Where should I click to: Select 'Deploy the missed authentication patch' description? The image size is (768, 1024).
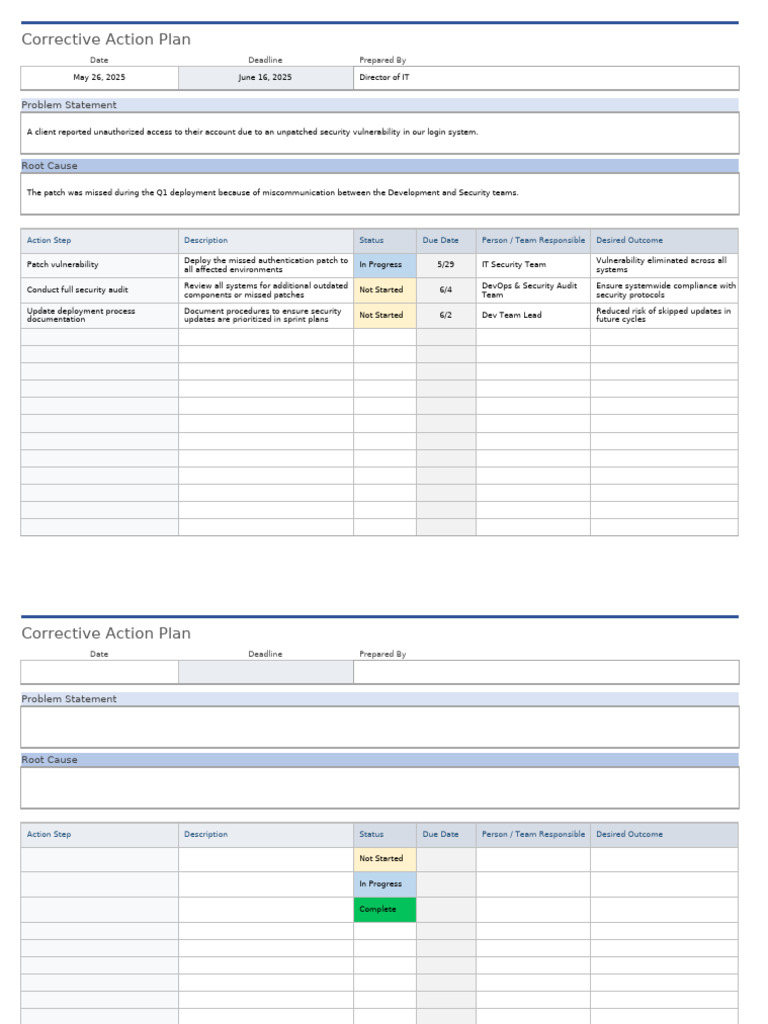[266, 265]
